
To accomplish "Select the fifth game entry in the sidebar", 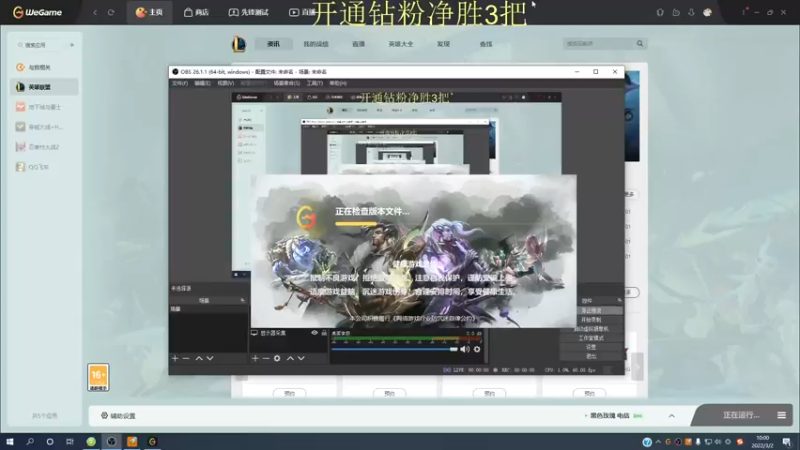I will pos(44,147).
